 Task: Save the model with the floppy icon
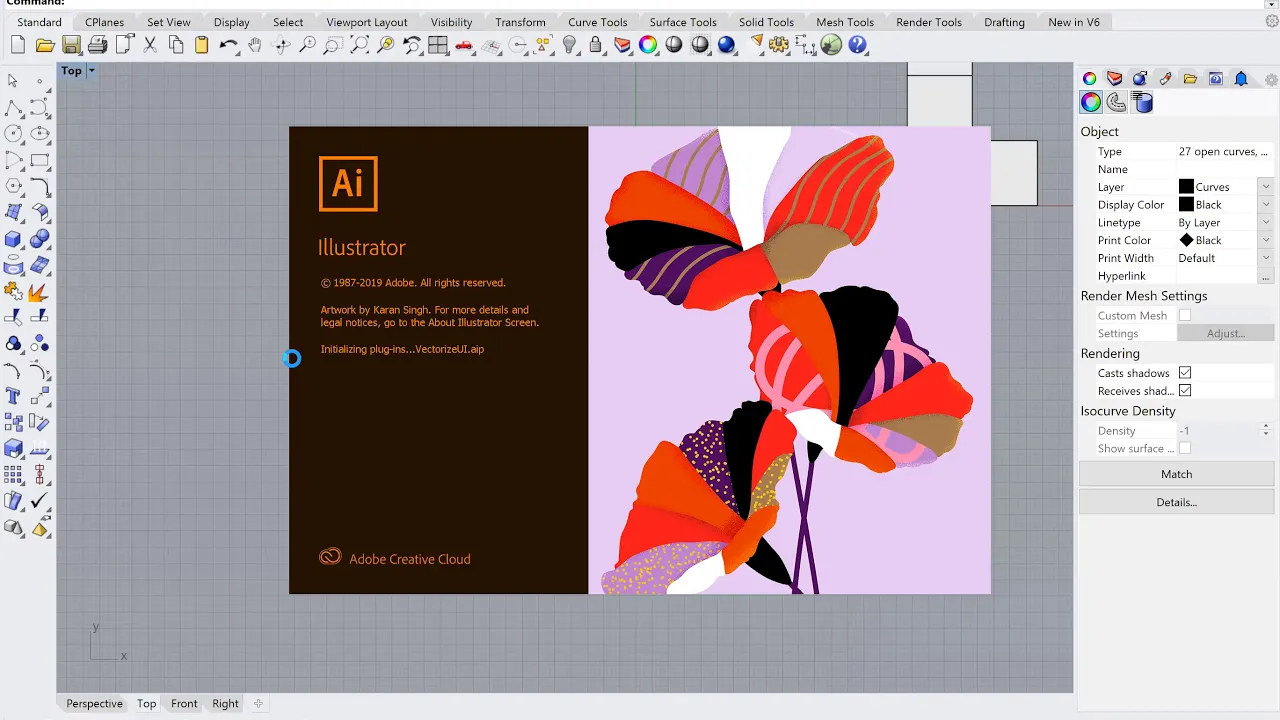click(71, 44)
